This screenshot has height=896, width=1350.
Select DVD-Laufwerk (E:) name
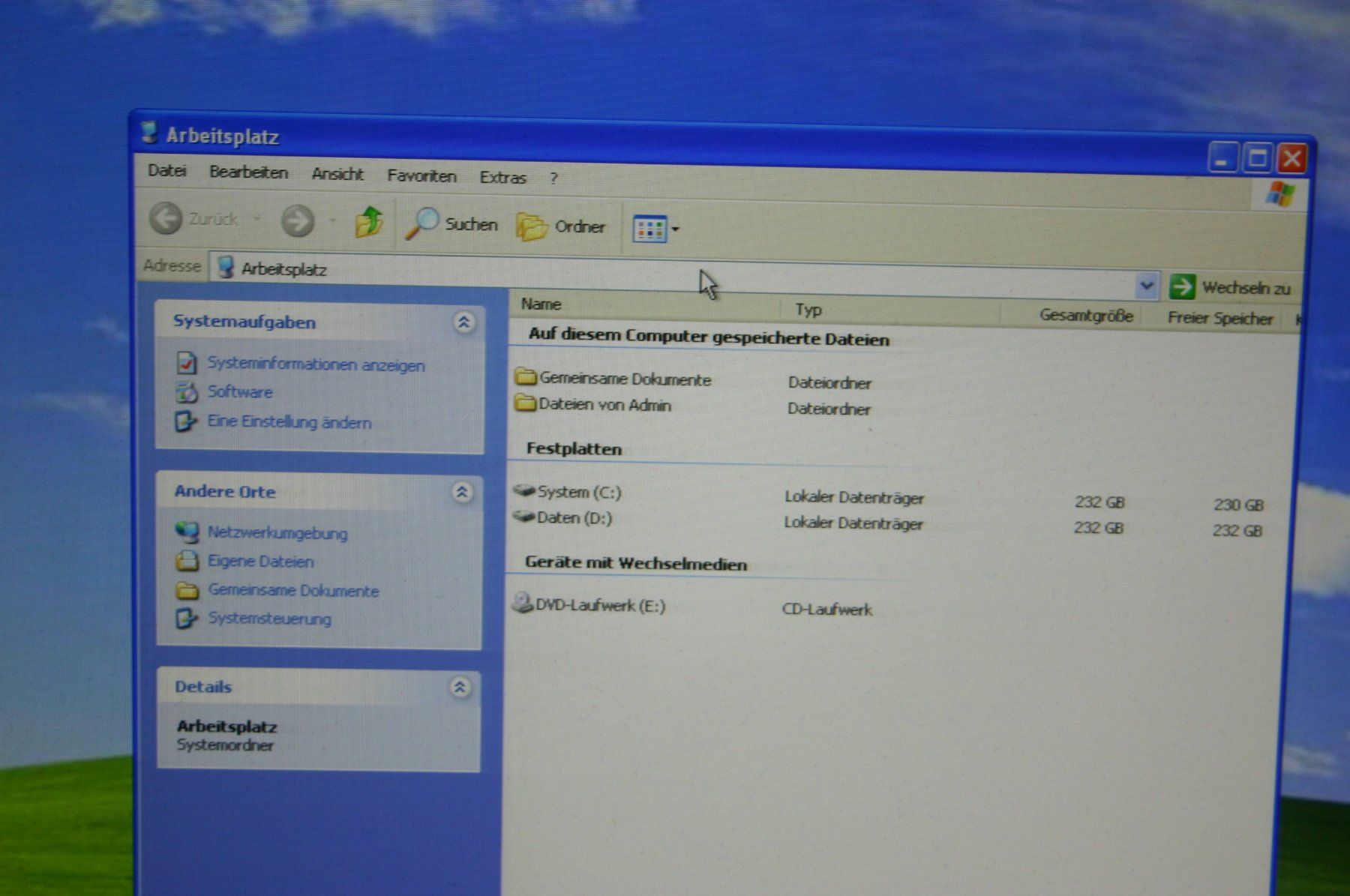(600, 605)
